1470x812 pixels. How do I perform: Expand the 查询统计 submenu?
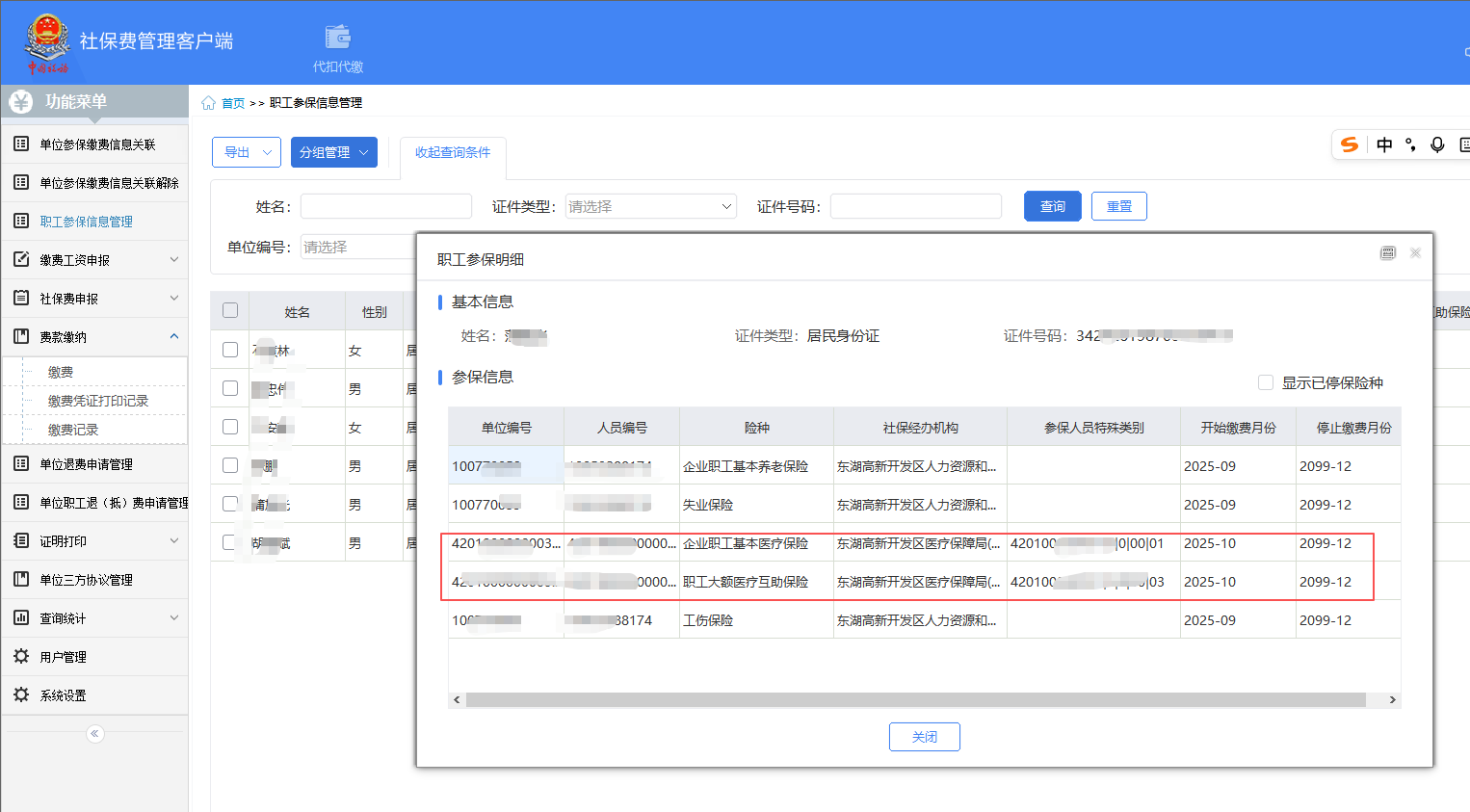point(174,617)
